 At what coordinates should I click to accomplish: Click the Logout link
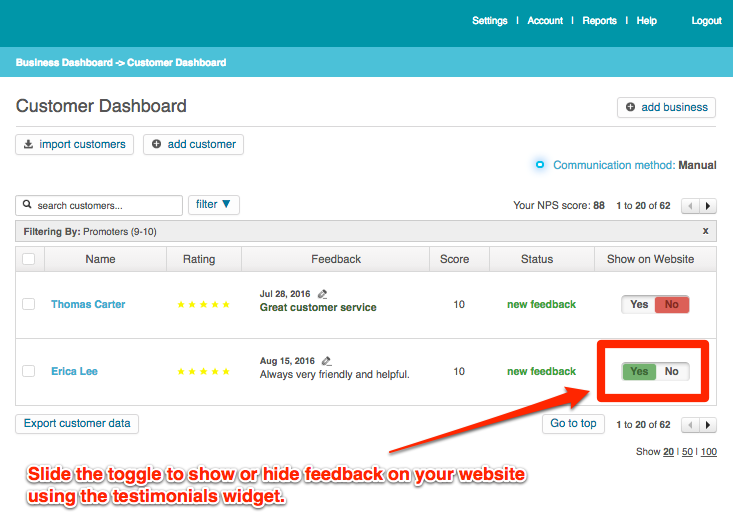point(706,21)
